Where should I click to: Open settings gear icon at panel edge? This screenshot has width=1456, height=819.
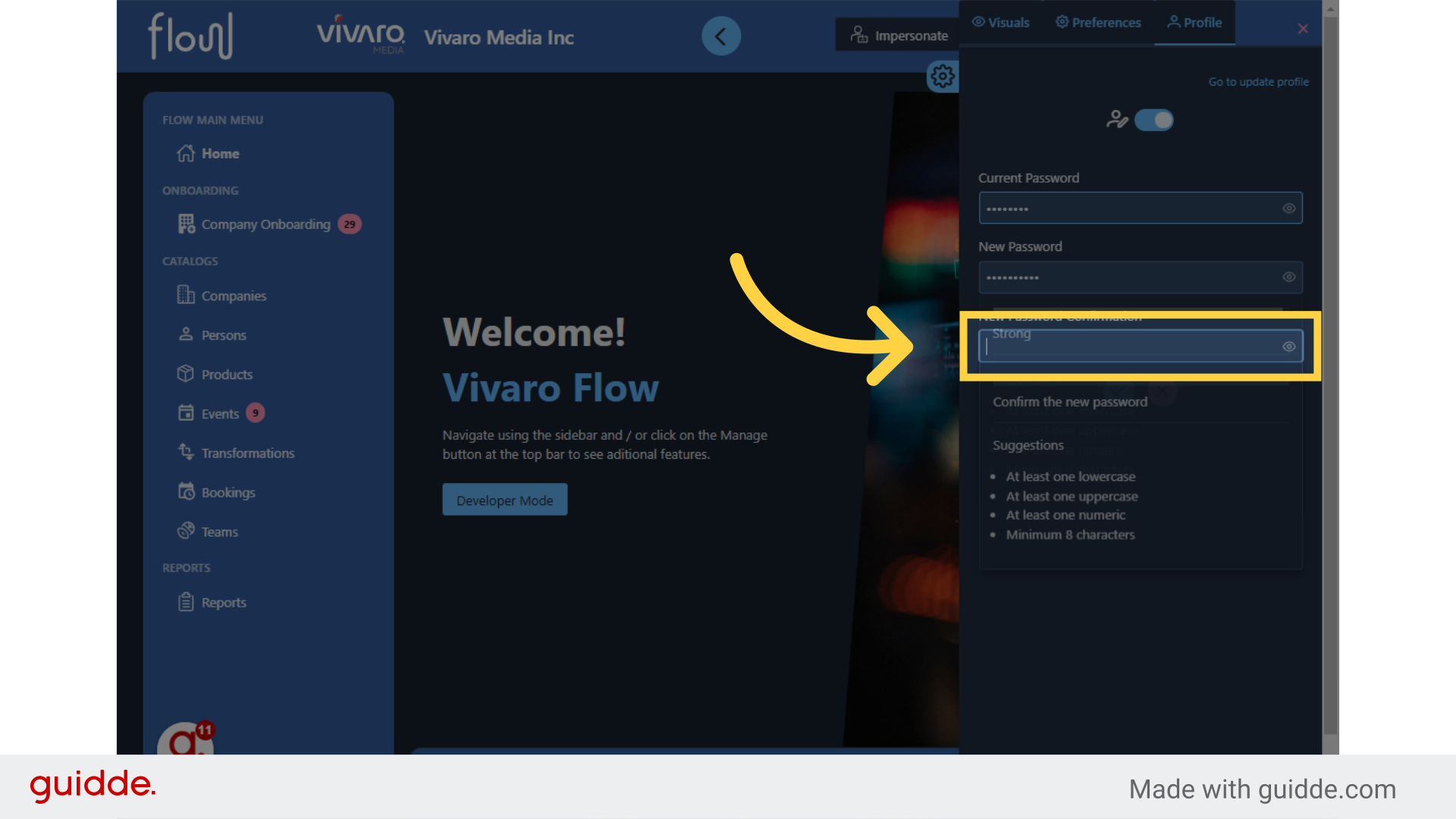point(943,76)
